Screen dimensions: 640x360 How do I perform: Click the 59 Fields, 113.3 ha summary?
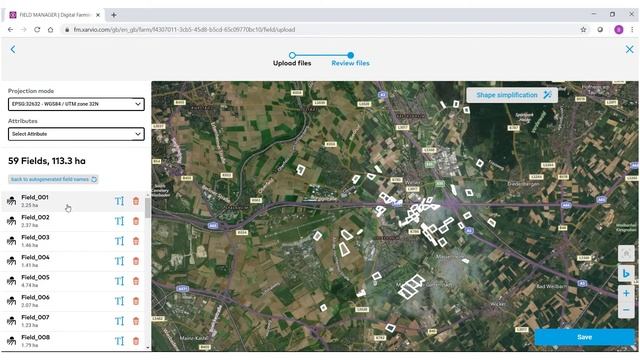(47, 161)
